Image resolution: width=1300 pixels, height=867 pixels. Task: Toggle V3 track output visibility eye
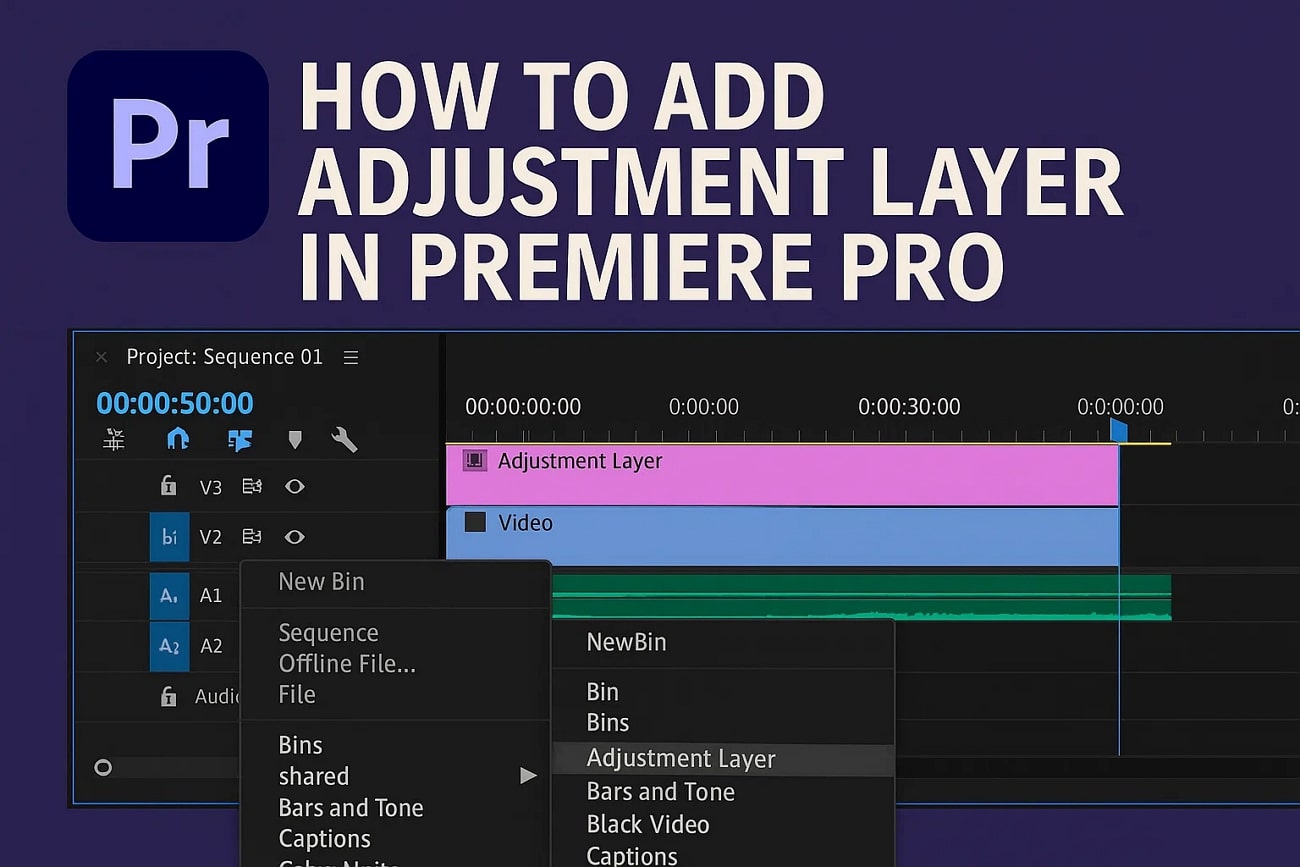295,487
